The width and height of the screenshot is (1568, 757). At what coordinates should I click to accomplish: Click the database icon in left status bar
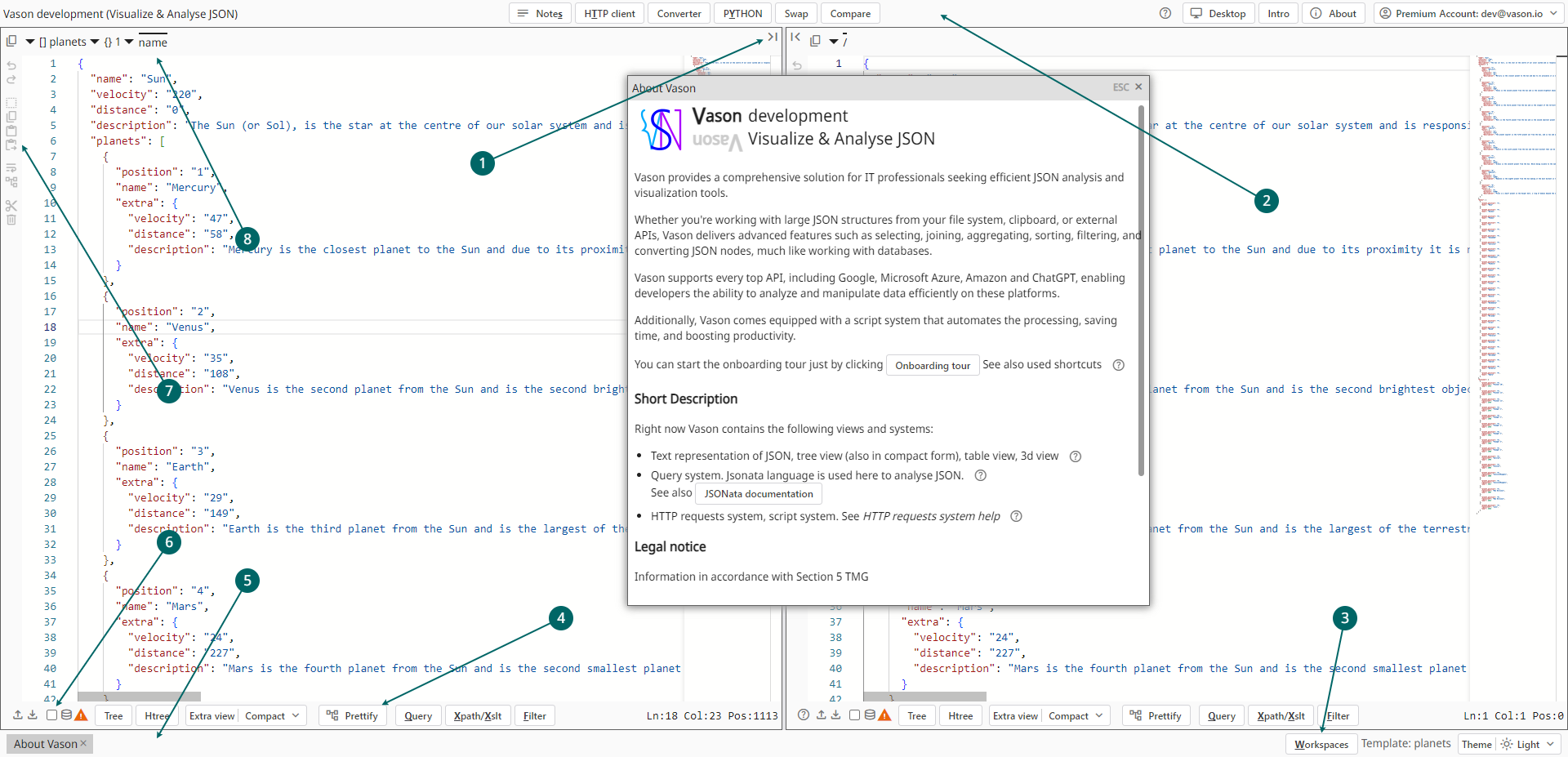click(67, 715)
